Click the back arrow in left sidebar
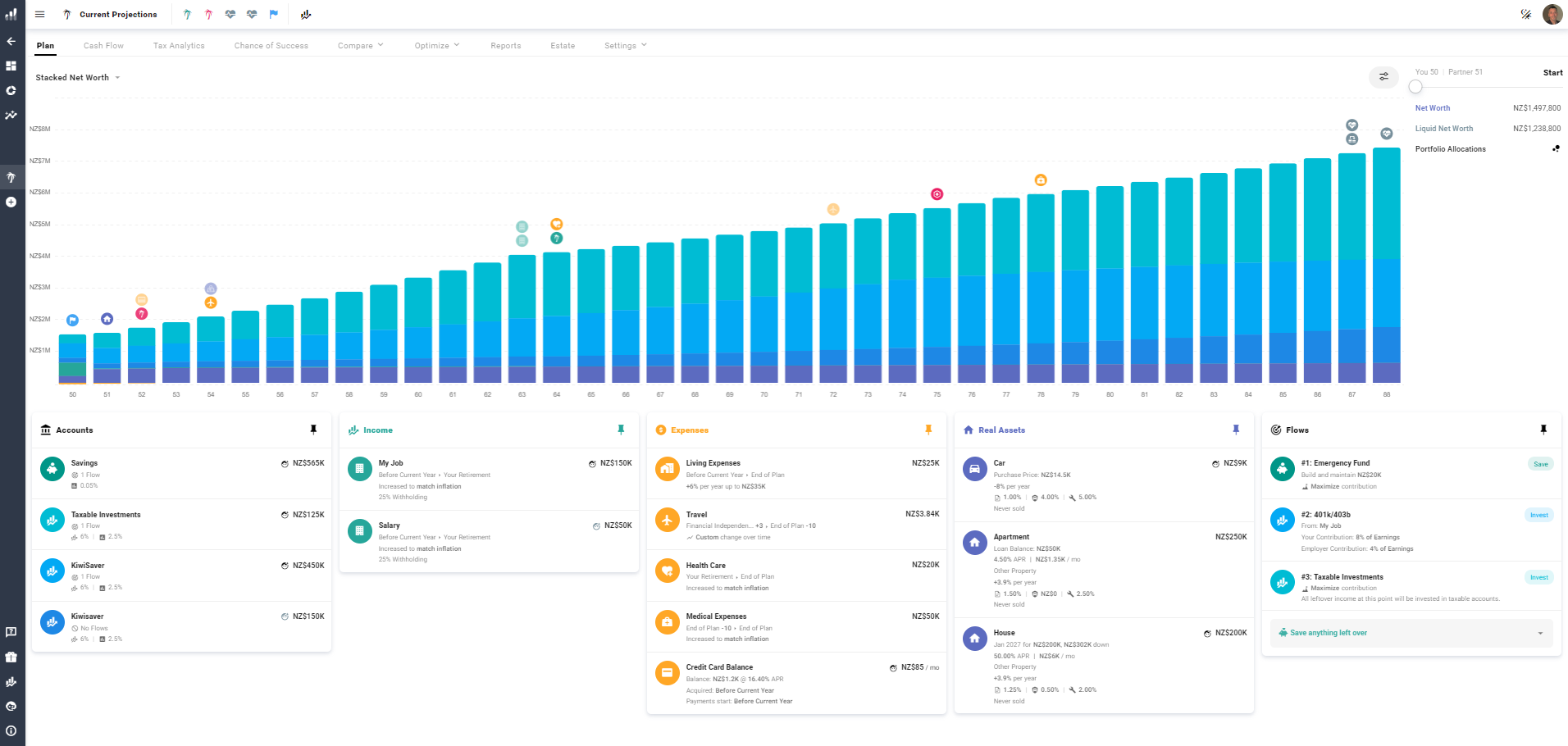This screenshot has width=1568, height=746. [11, 41]
